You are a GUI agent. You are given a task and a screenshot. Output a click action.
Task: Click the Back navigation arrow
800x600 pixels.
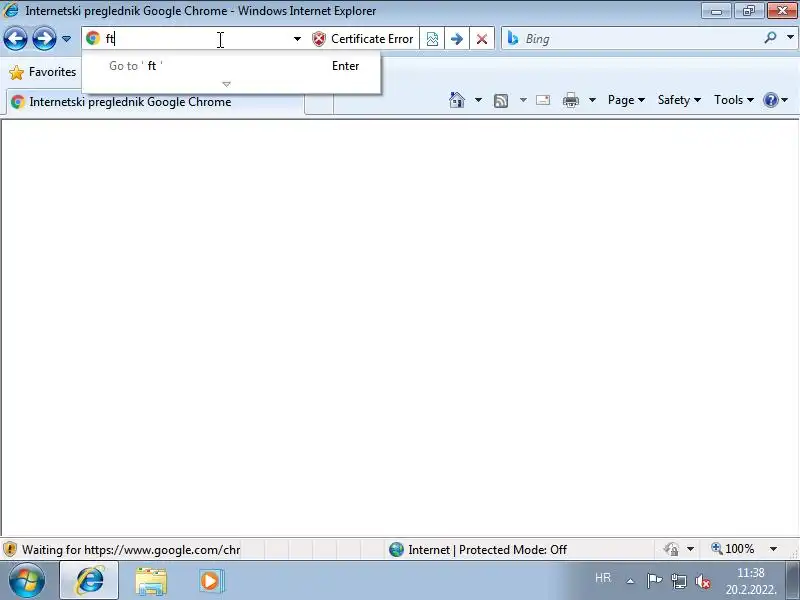pyautogui.click(x=15, y=39)
